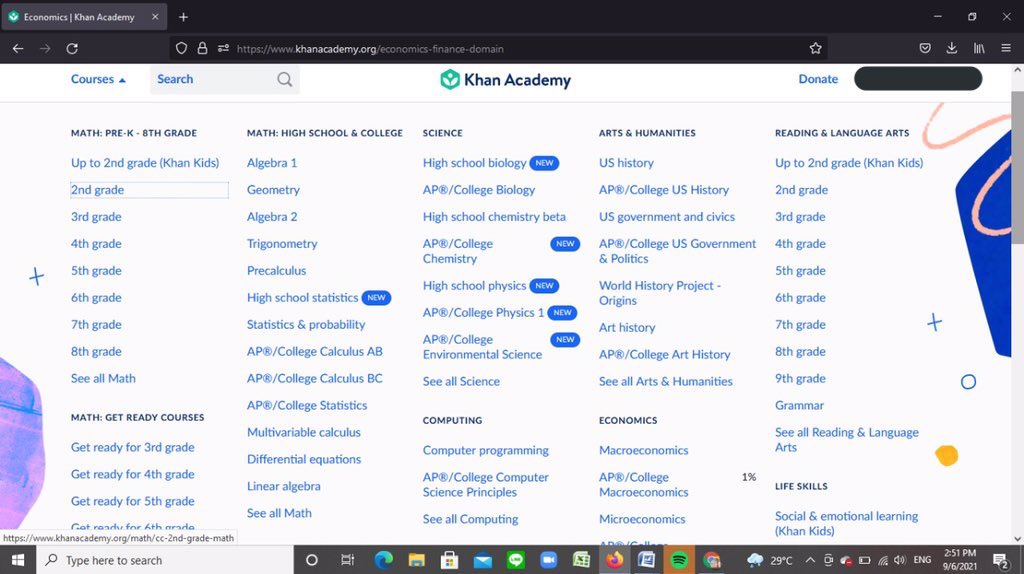Image resolution: width=1024 pixels, height=574 pixels.
Task: Launch Microsoft Edge from the taskbar
Action: point(383,560)
